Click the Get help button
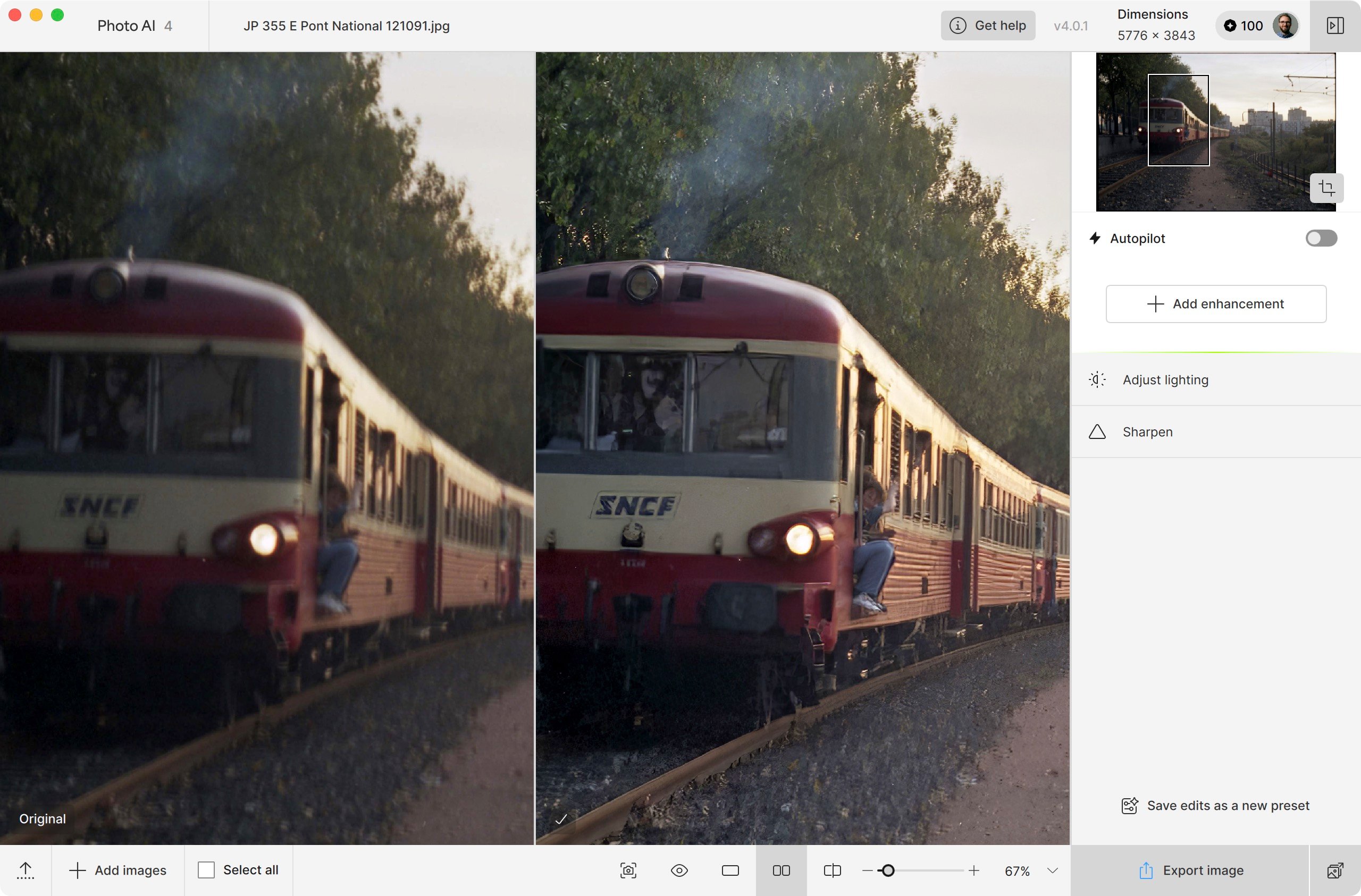 click(x=988, y=26)
